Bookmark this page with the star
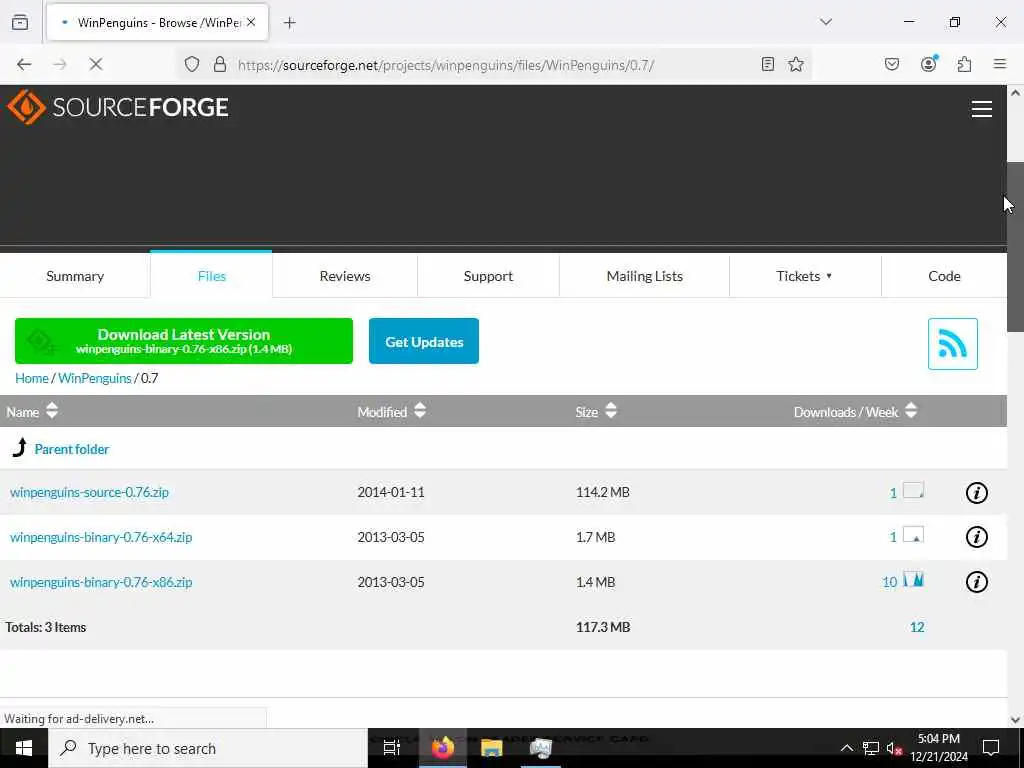The width and height of the screenshot is (1024, 768). [x=795, y=64]
